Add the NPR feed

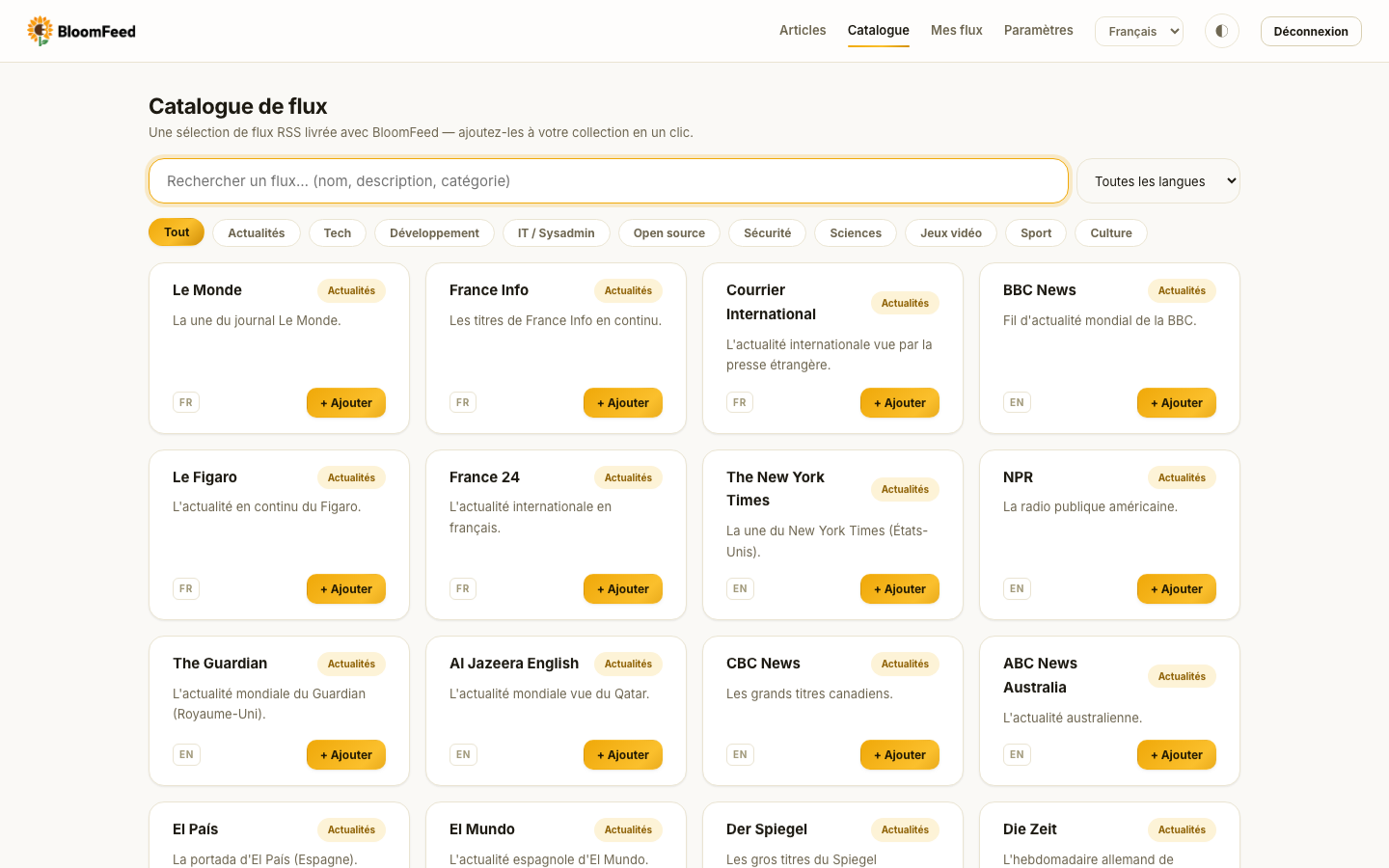click(x=1177, y=589)
